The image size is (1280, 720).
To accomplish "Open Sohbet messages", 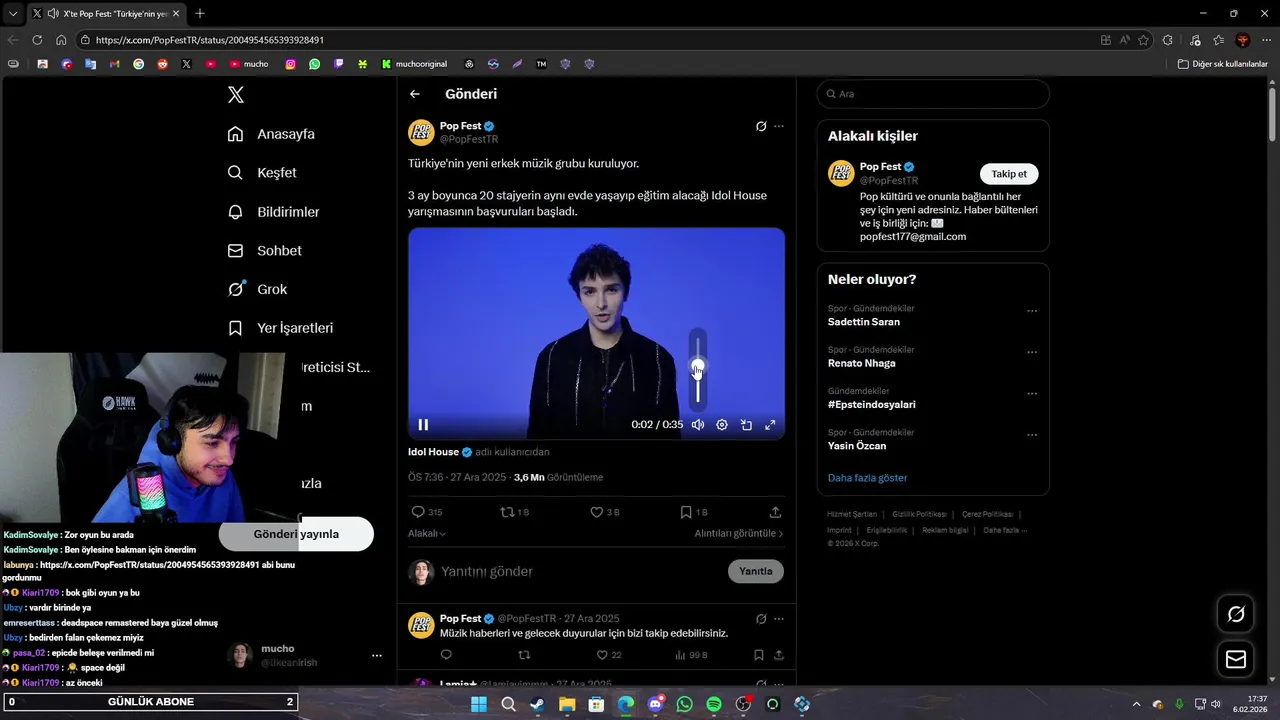I will point(264,251).
